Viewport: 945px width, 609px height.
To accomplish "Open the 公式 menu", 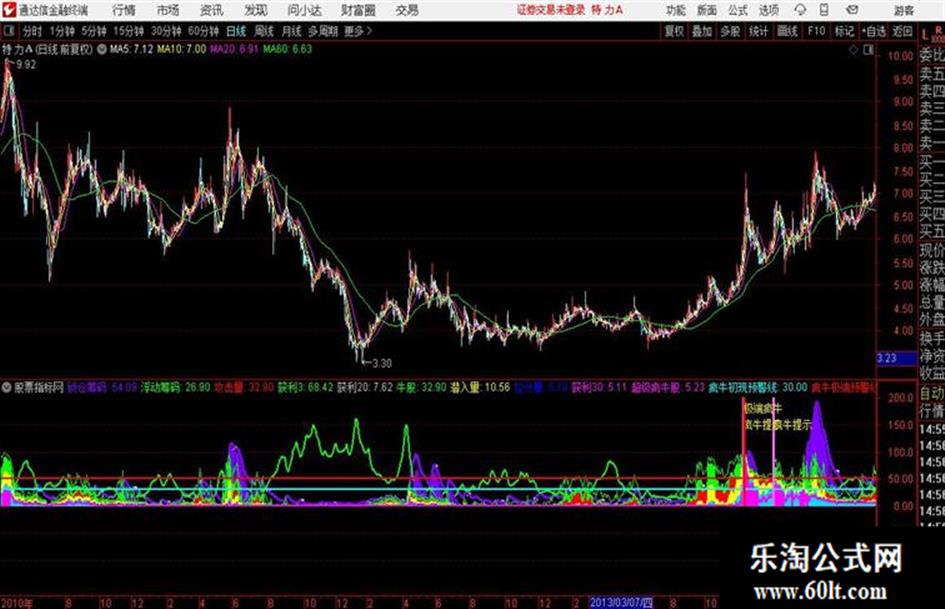I will point(738,10).
